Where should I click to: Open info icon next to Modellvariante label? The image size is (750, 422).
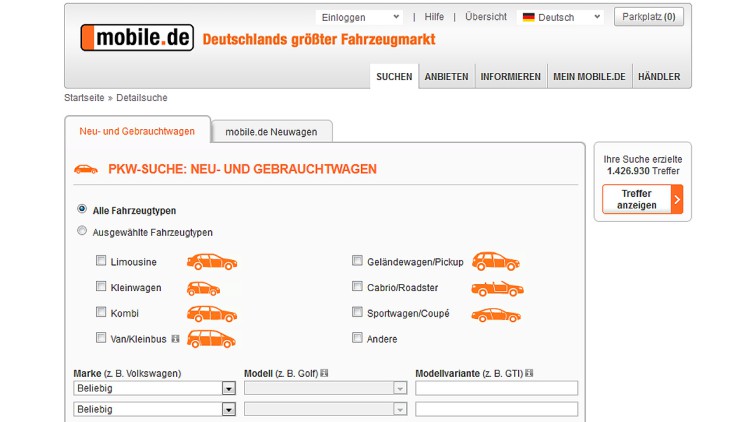[x=529, y=373]
